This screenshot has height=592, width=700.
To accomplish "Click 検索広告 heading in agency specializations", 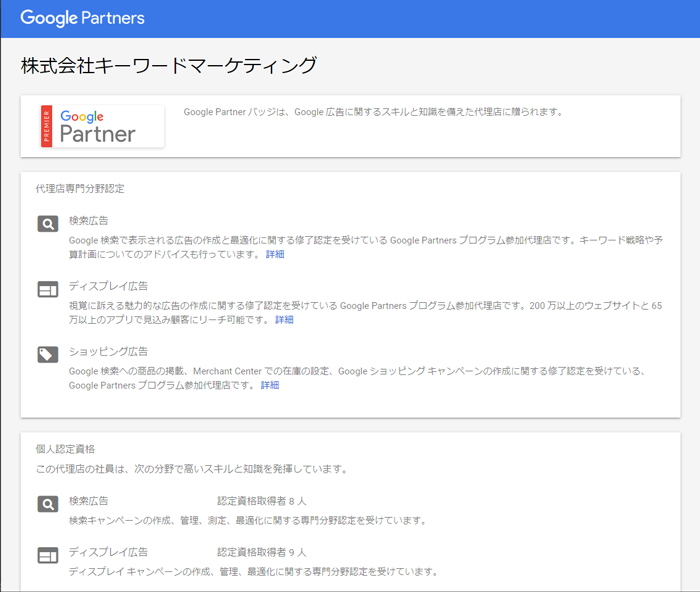I will [88, 221].
